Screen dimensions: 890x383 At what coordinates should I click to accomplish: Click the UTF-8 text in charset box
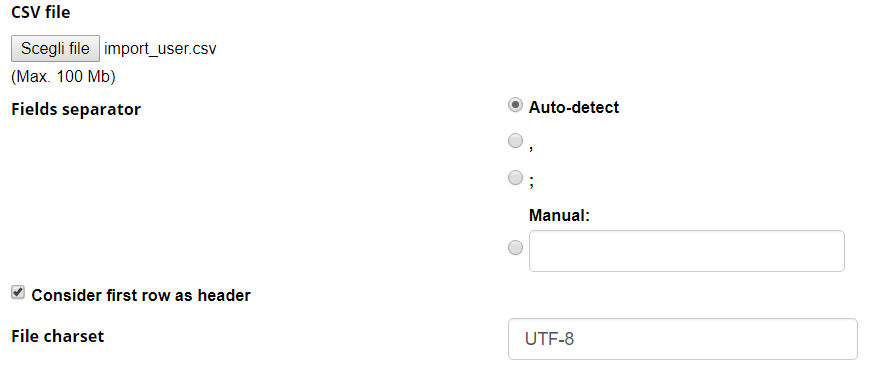pyautogui.click(x=549, y=339)
